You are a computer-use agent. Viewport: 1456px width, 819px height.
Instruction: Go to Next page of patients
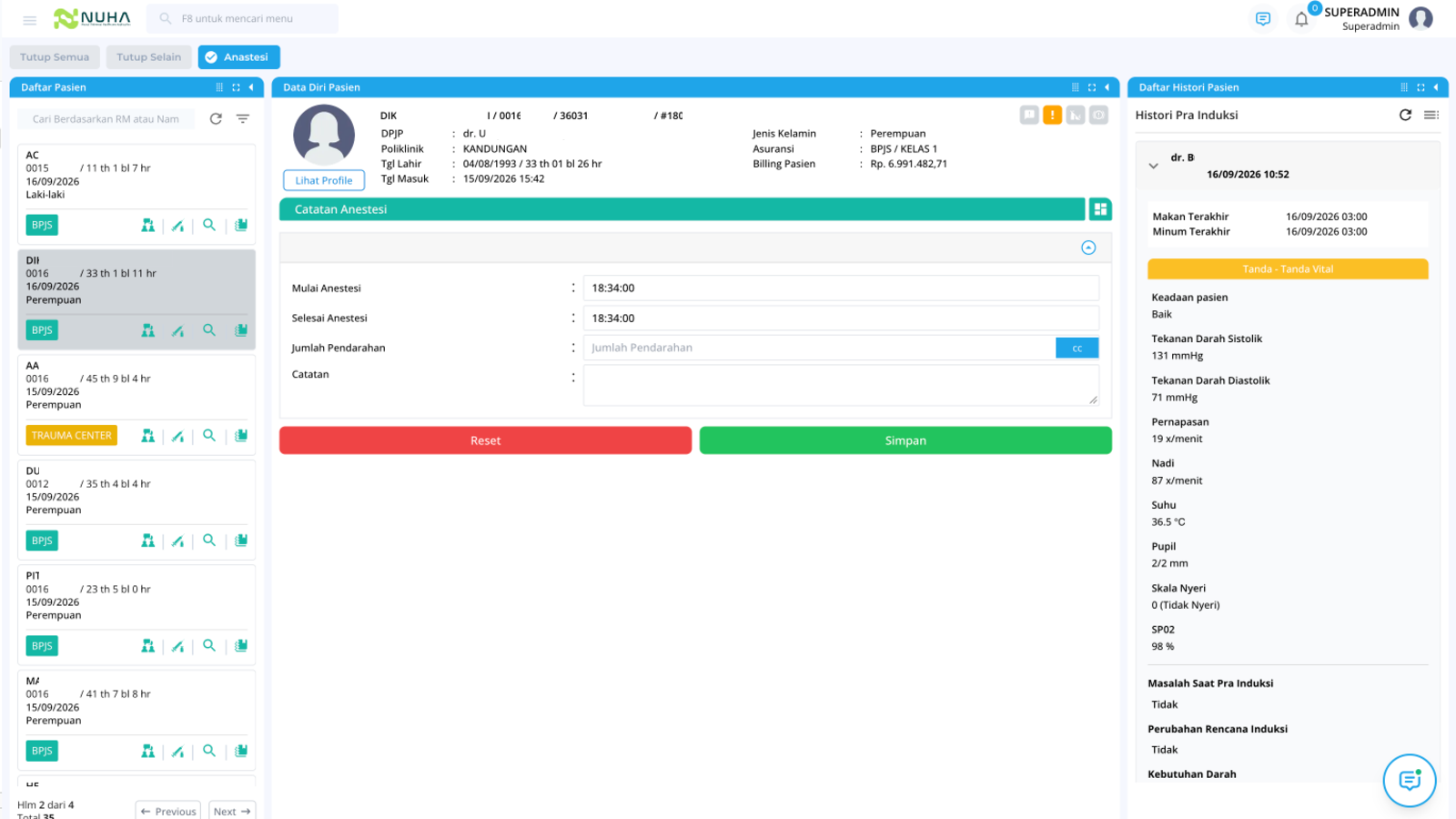pos(232,811)
